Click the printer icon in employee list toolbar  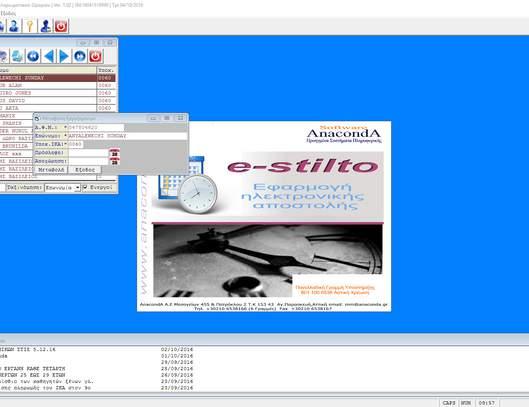pyautogui.click(x=17, y=56)
